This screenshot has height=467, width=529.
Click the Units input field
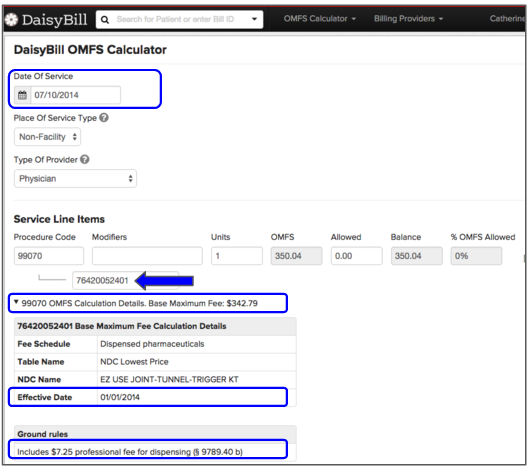click(x=237, y=256)
